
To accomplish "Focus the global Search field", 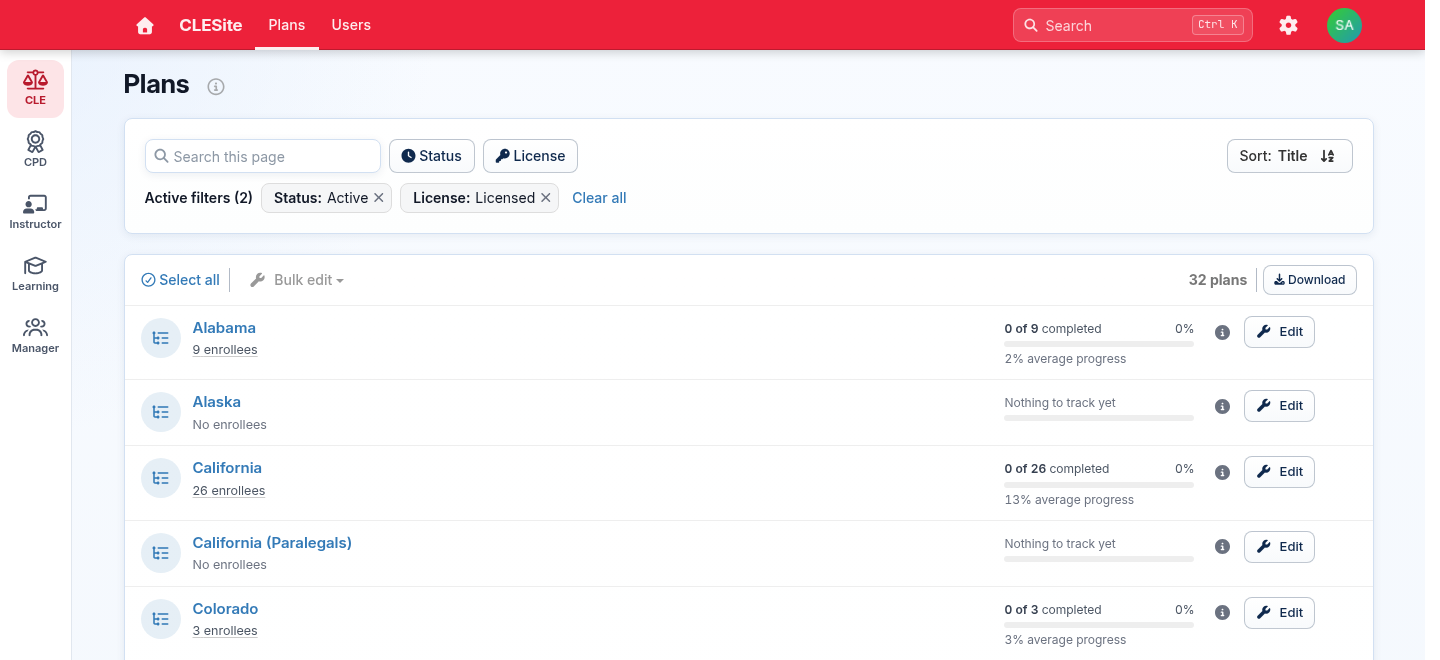I will (x=1133, y=26).
